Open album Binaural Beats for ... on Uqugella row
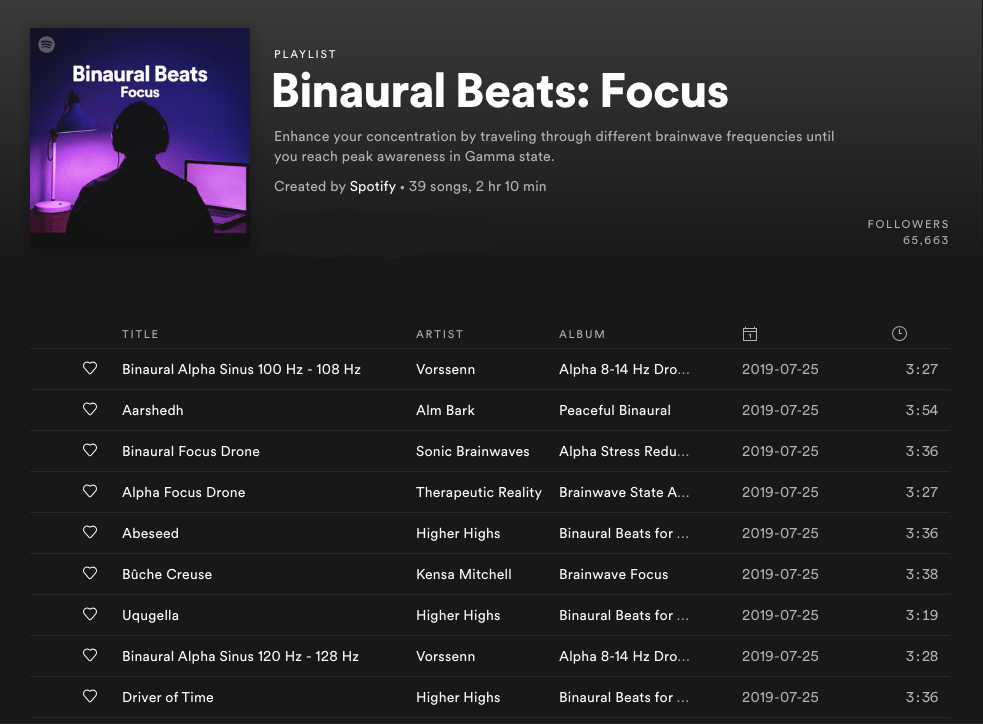 click(624, 616)
